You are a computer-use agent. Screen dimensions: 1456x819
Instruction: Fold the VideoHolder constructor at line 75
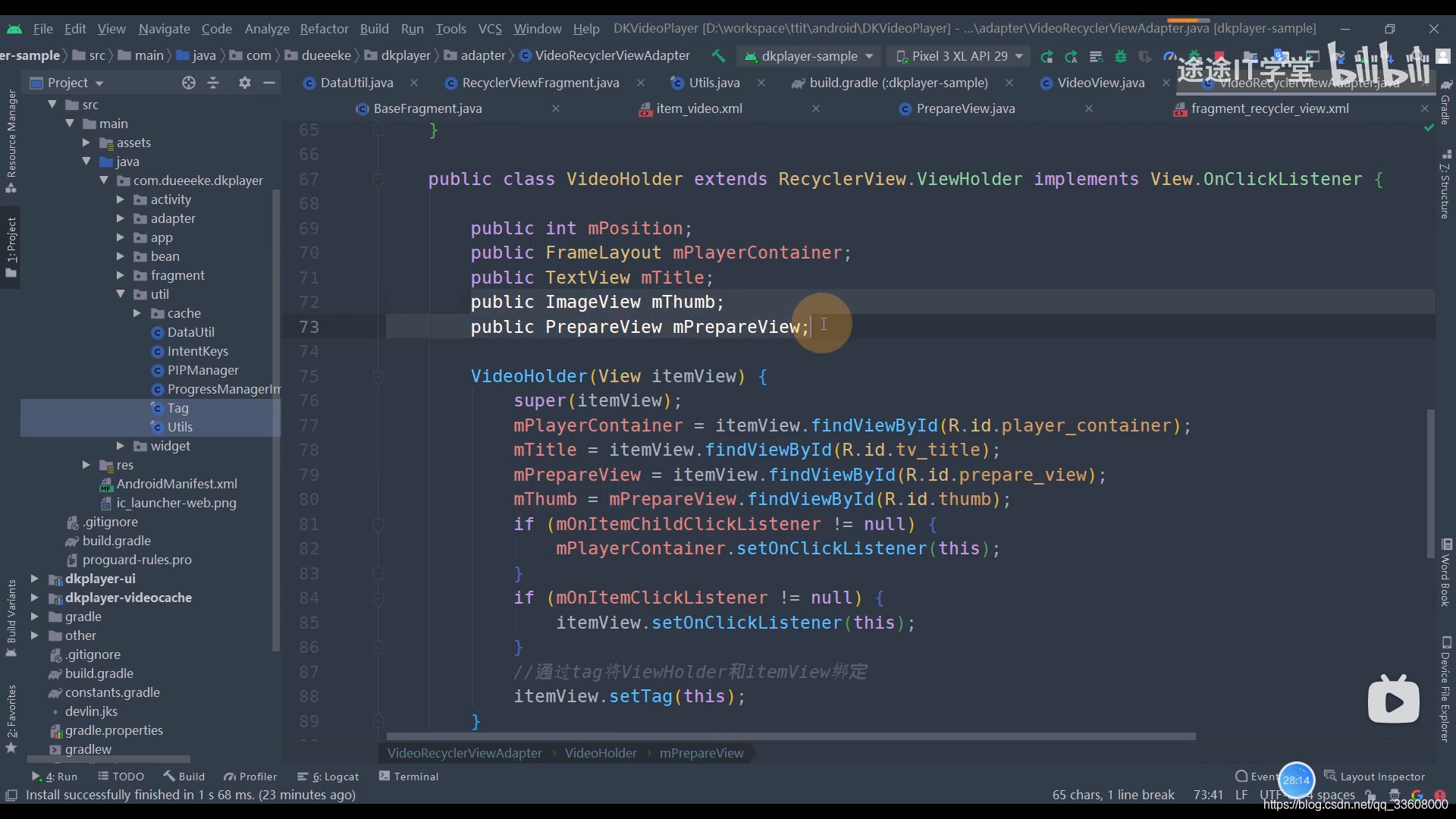click(x=378, y=376)
